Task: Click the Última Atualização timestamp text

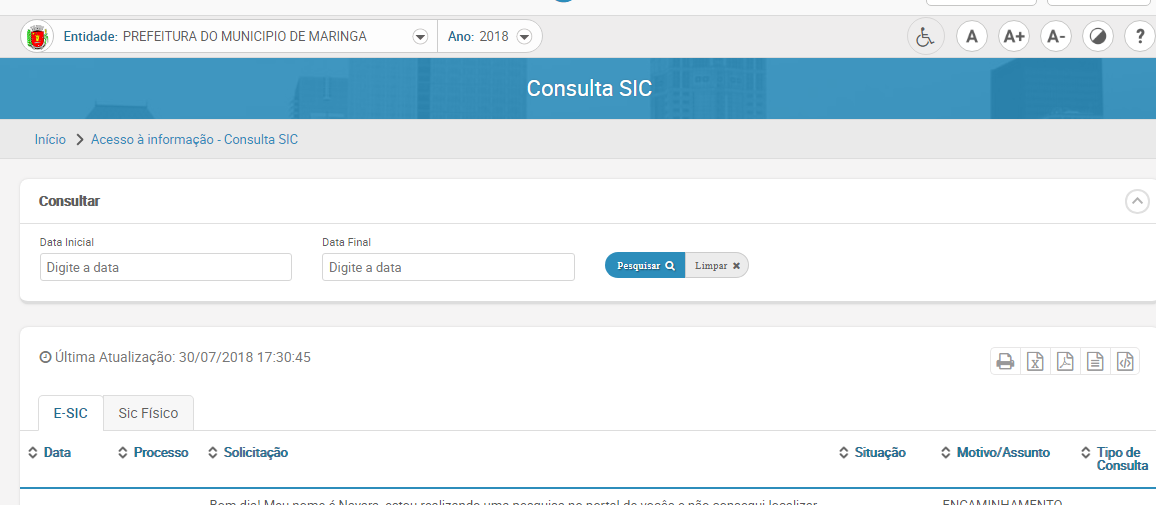Action: point(175,358)
